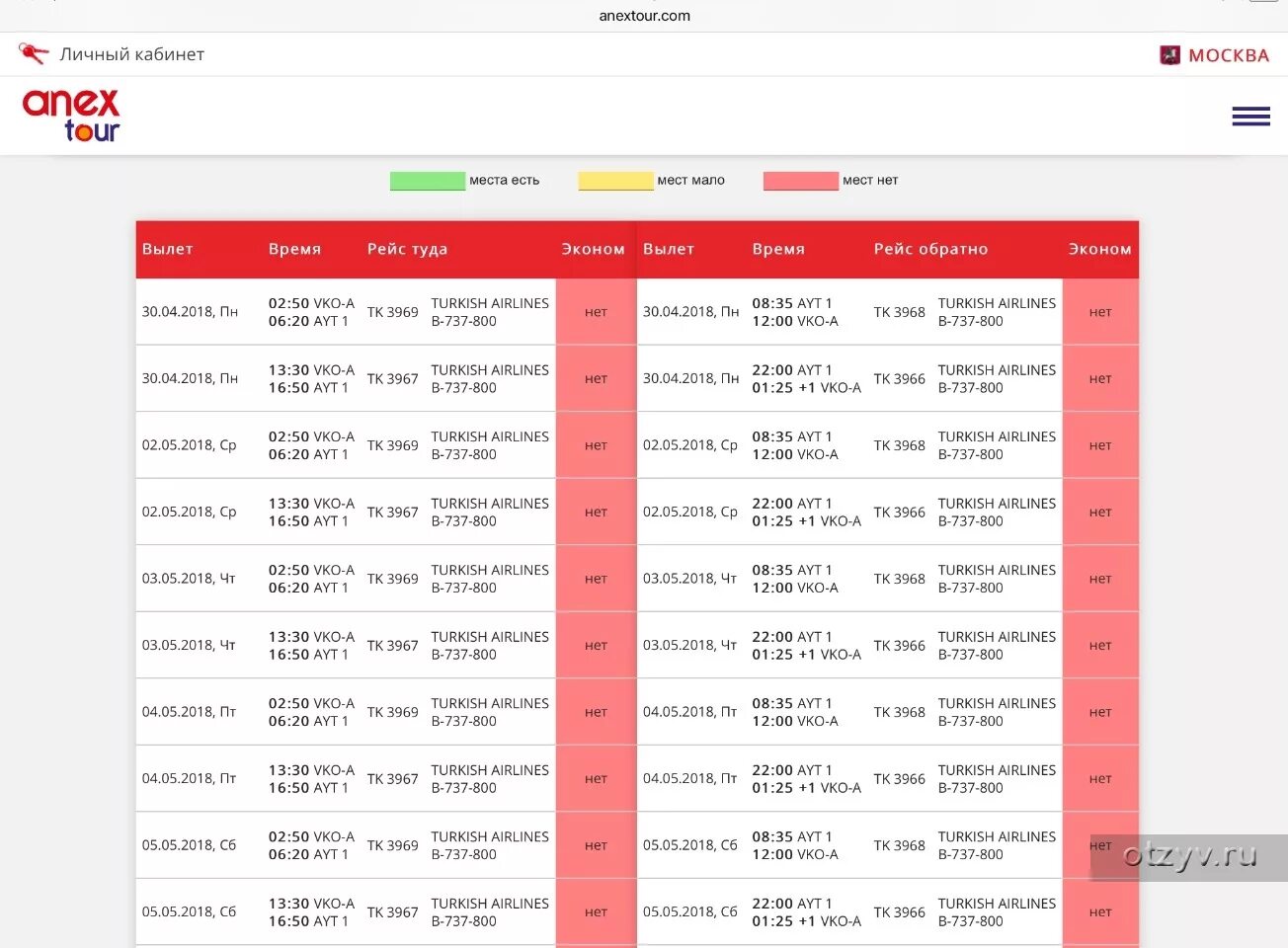Click the anextour.com address bar
This screenshot has width=1288, height=948.
coord(644,16)
